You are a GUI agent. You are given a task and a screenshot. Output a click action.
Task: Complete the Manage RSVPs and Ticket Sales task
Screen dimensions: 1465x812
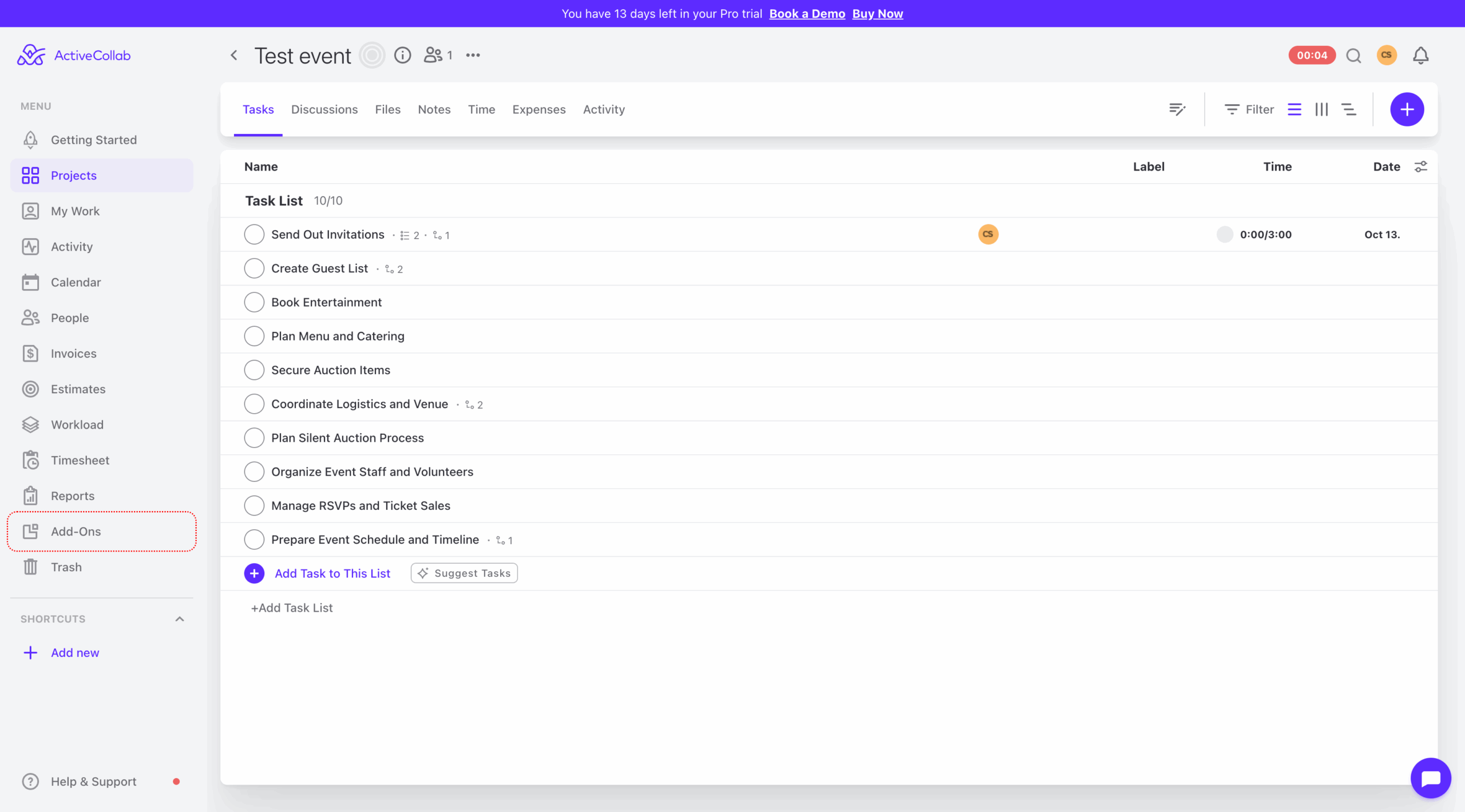point(254,505)
